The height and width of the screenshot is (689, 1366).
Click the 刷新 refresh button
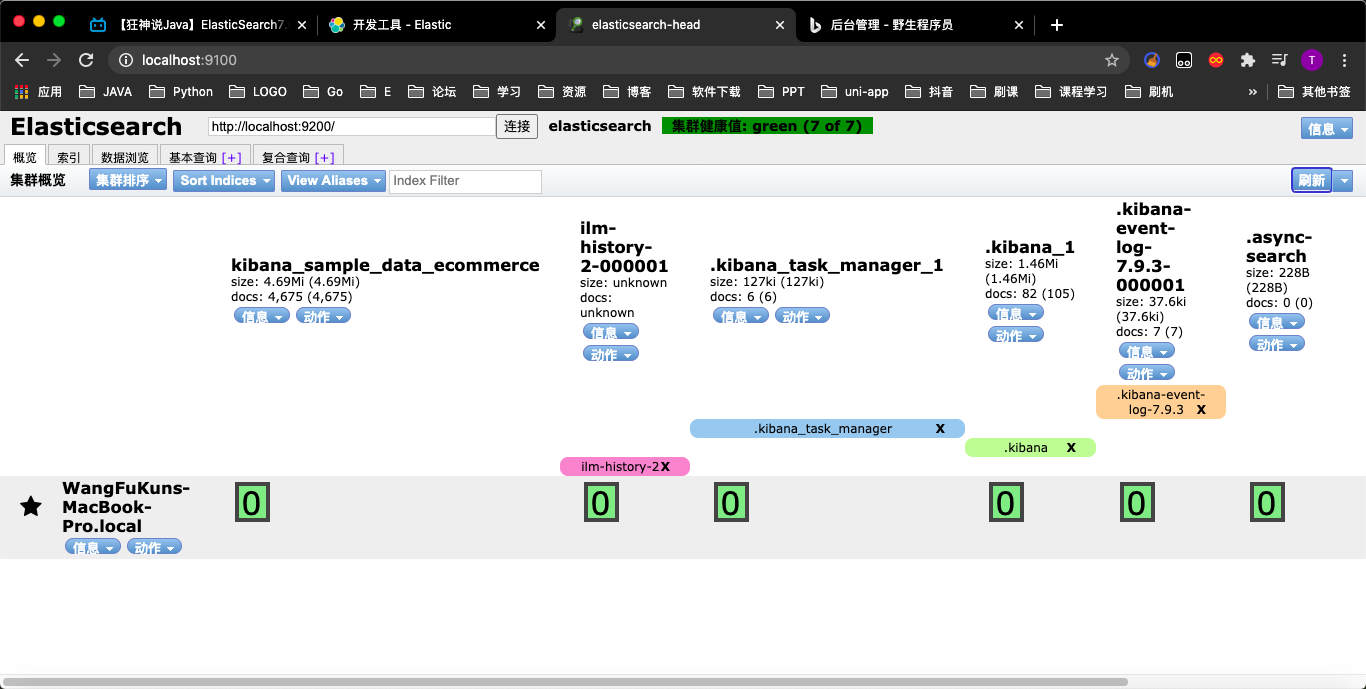(x=1312, y=180)
